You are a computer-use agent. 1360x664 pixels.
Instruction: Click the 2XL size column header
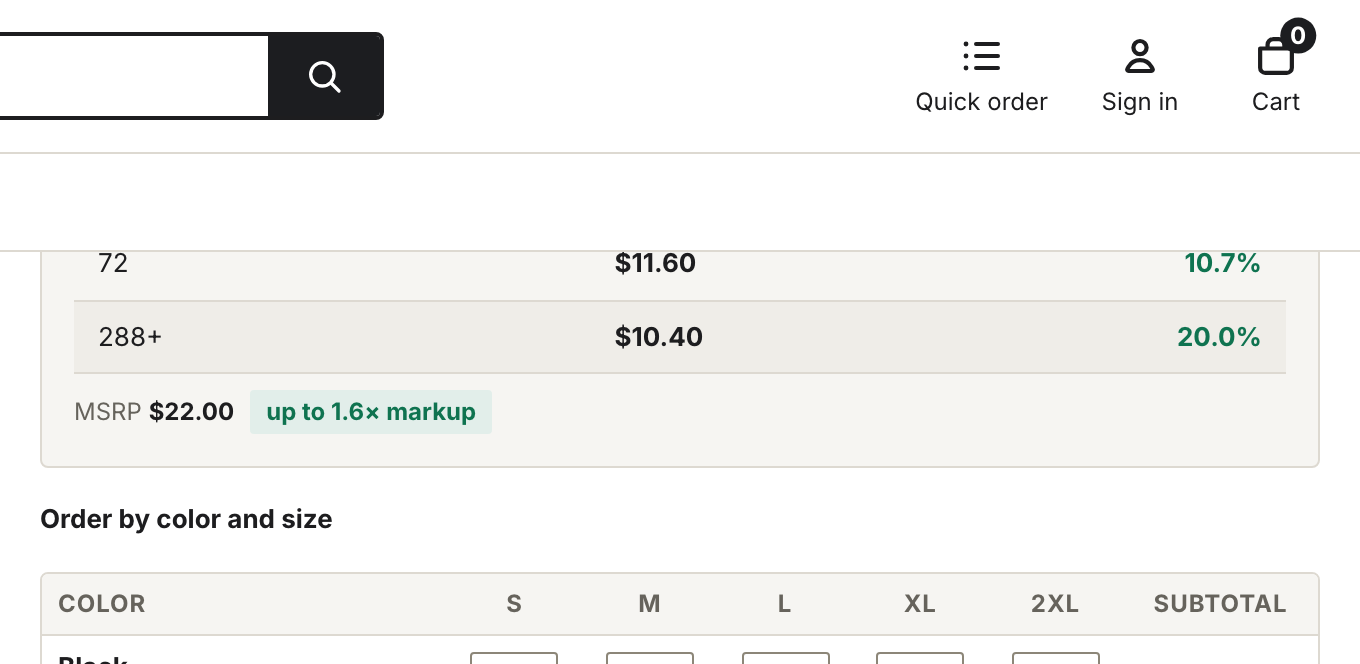click(1055, 604)
